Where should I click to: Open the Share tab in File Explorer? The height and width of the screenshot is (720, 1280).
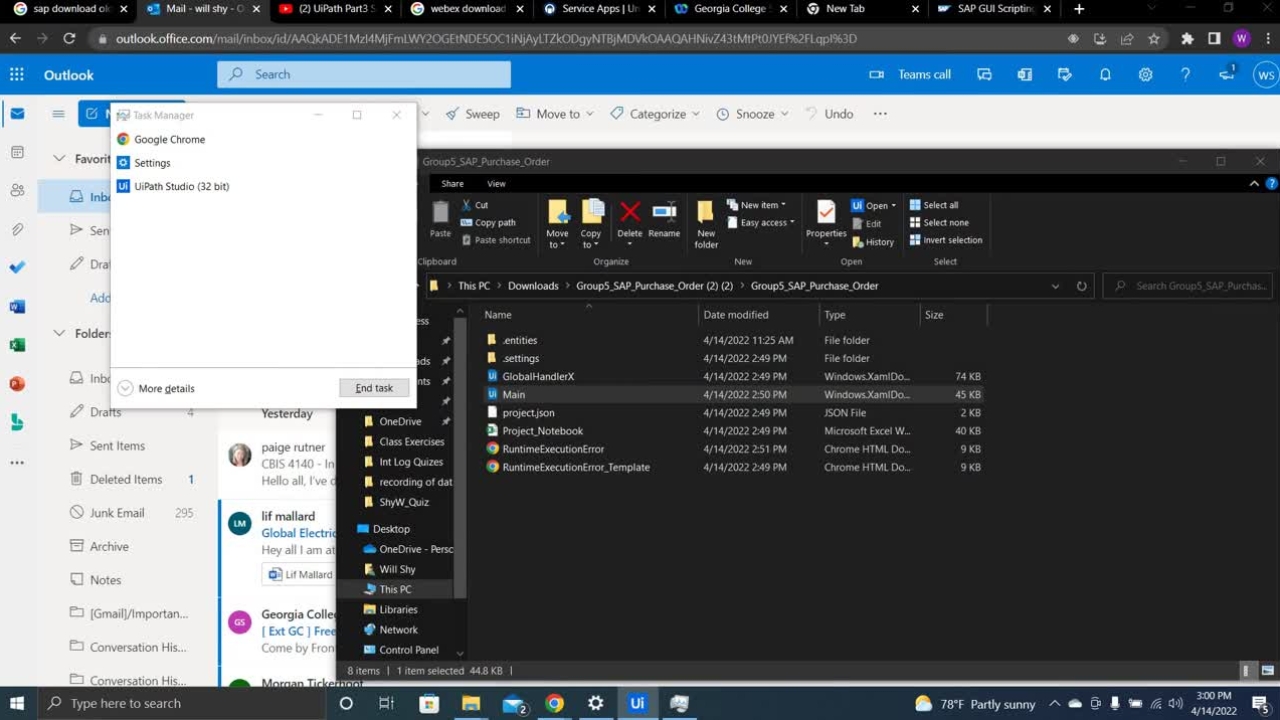(x=452, y=184)
